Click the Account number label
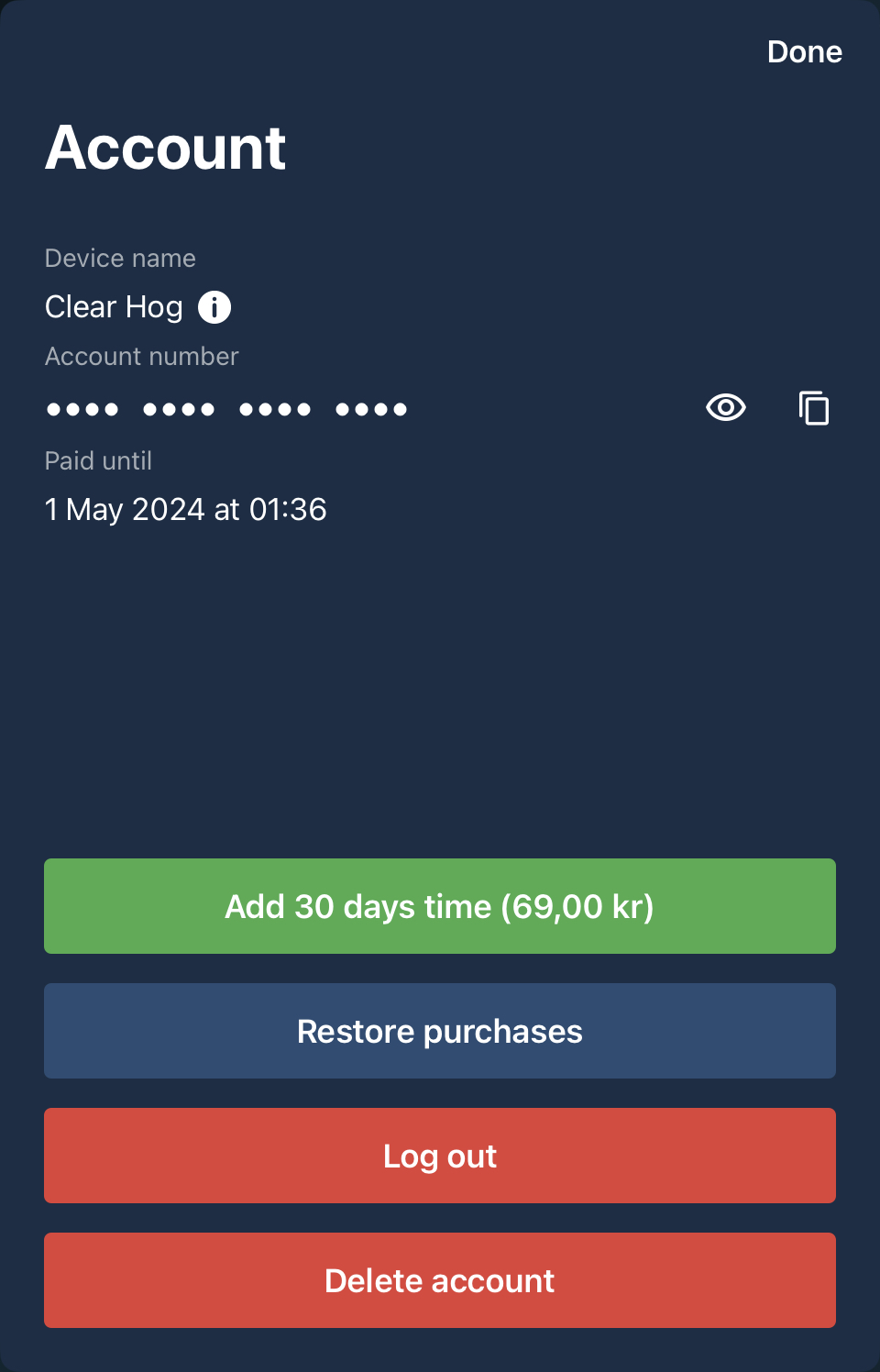880x1372 pixels. (x=142, y=357)
